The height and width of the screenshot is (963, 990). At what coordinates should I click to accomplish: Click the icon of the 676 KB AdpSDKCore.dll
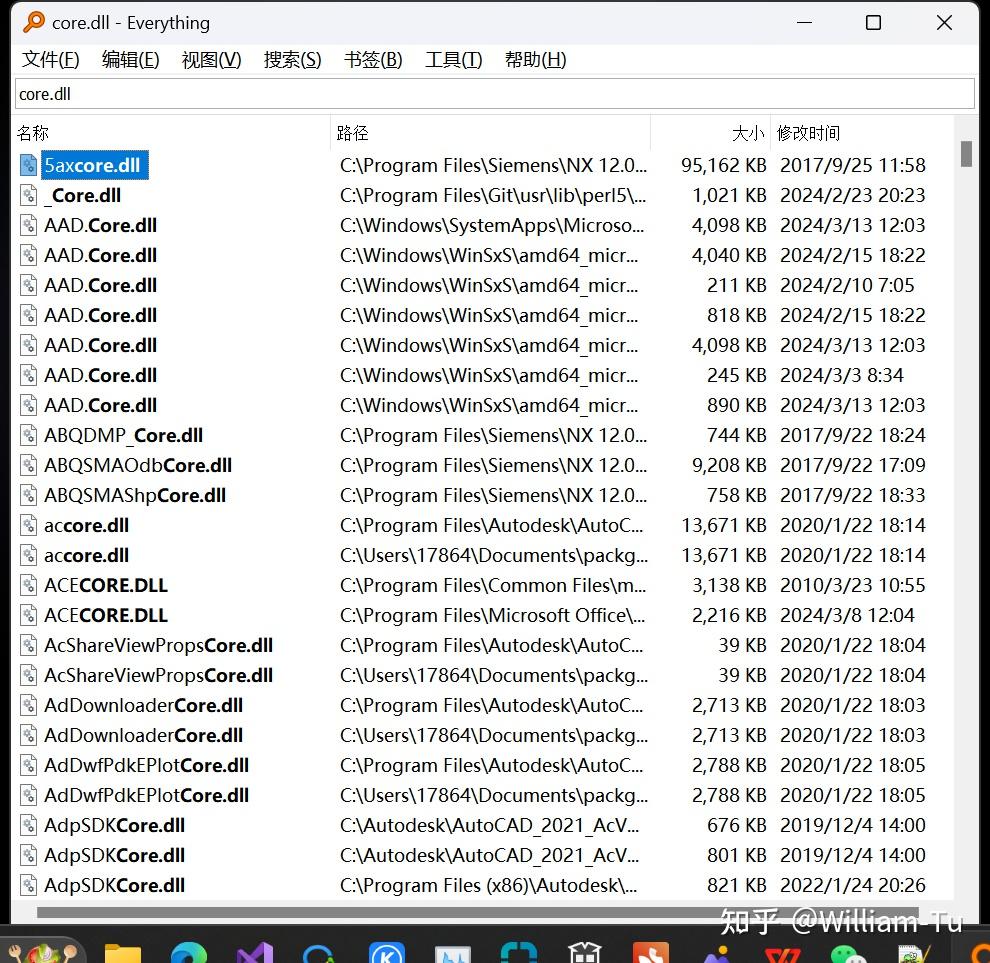(28, 825)
